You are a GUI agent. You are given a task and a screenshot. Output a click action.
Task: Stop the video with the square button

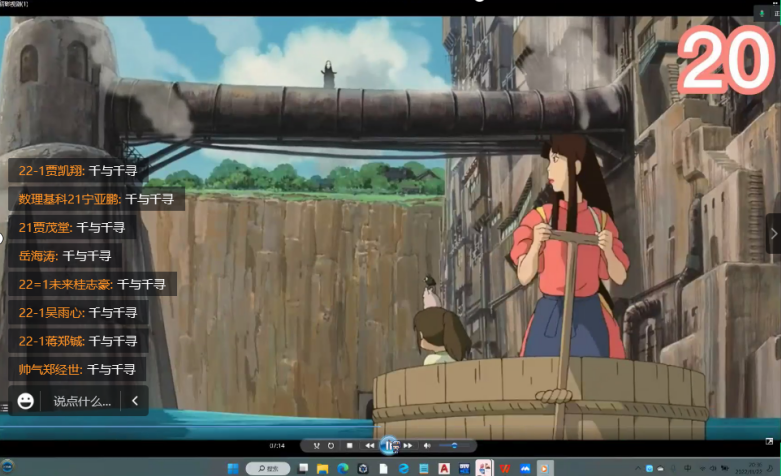click(350, 446)
